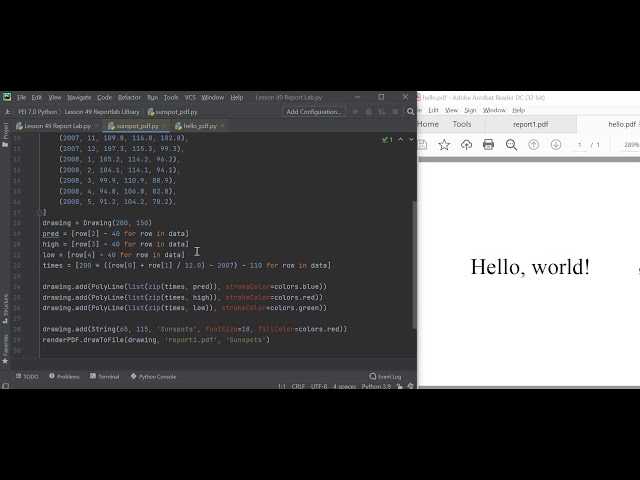Open the Favorites tool window

(5, 349)
